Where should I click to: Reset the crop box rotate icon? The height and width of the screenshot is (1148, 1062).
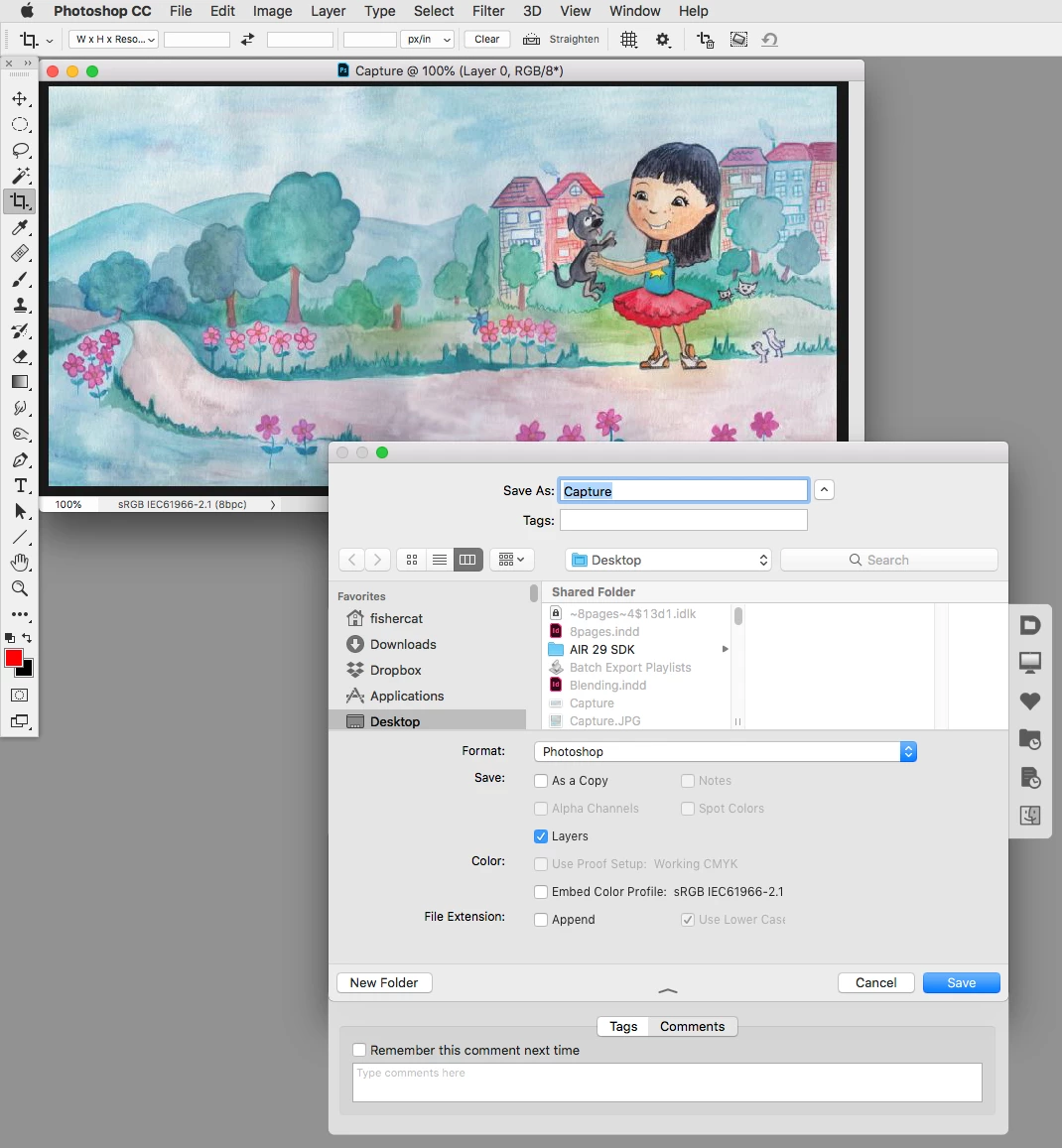coord(769,40)
